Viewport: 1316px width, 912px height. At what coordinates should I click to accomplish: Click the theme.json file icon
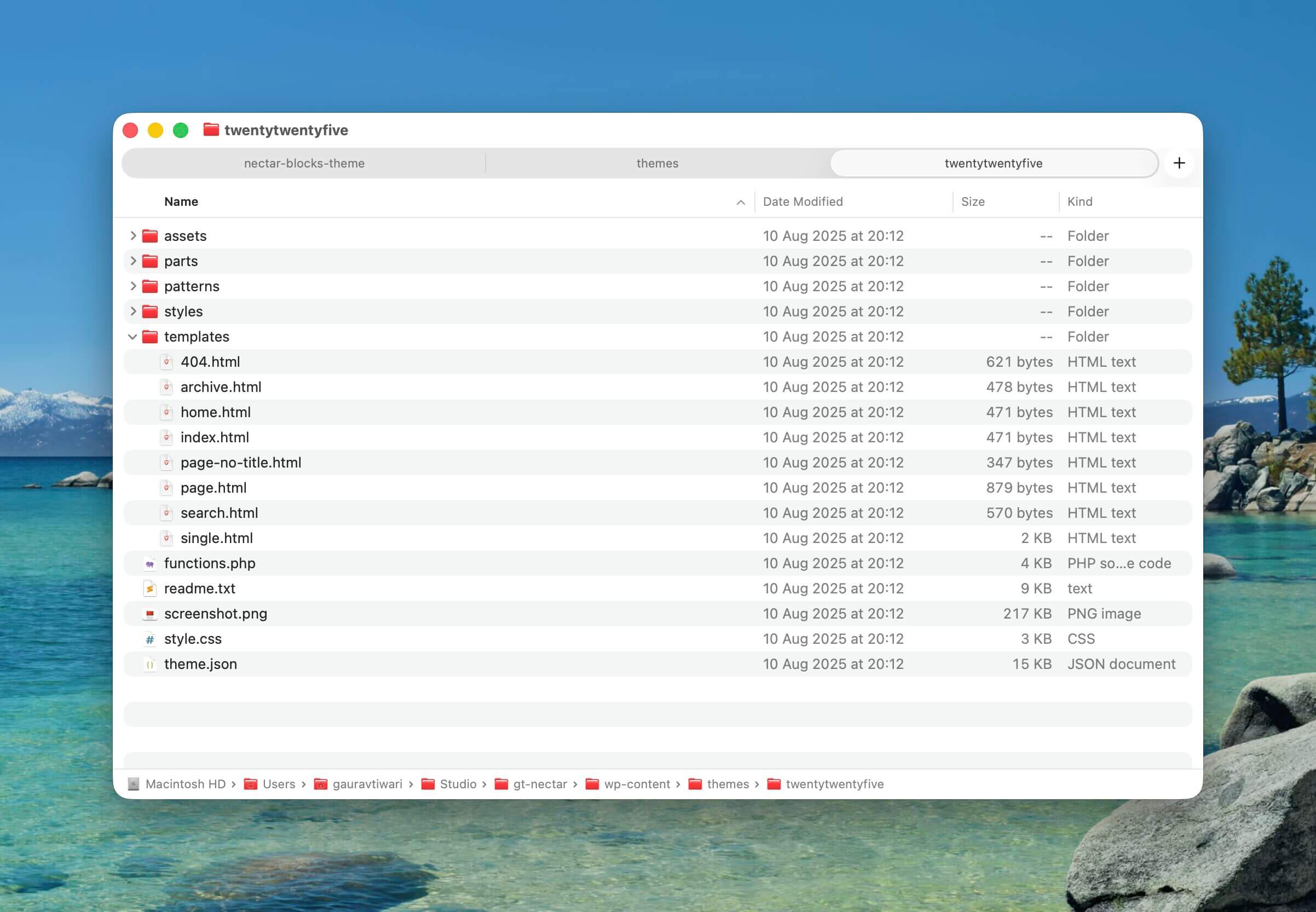149,664
